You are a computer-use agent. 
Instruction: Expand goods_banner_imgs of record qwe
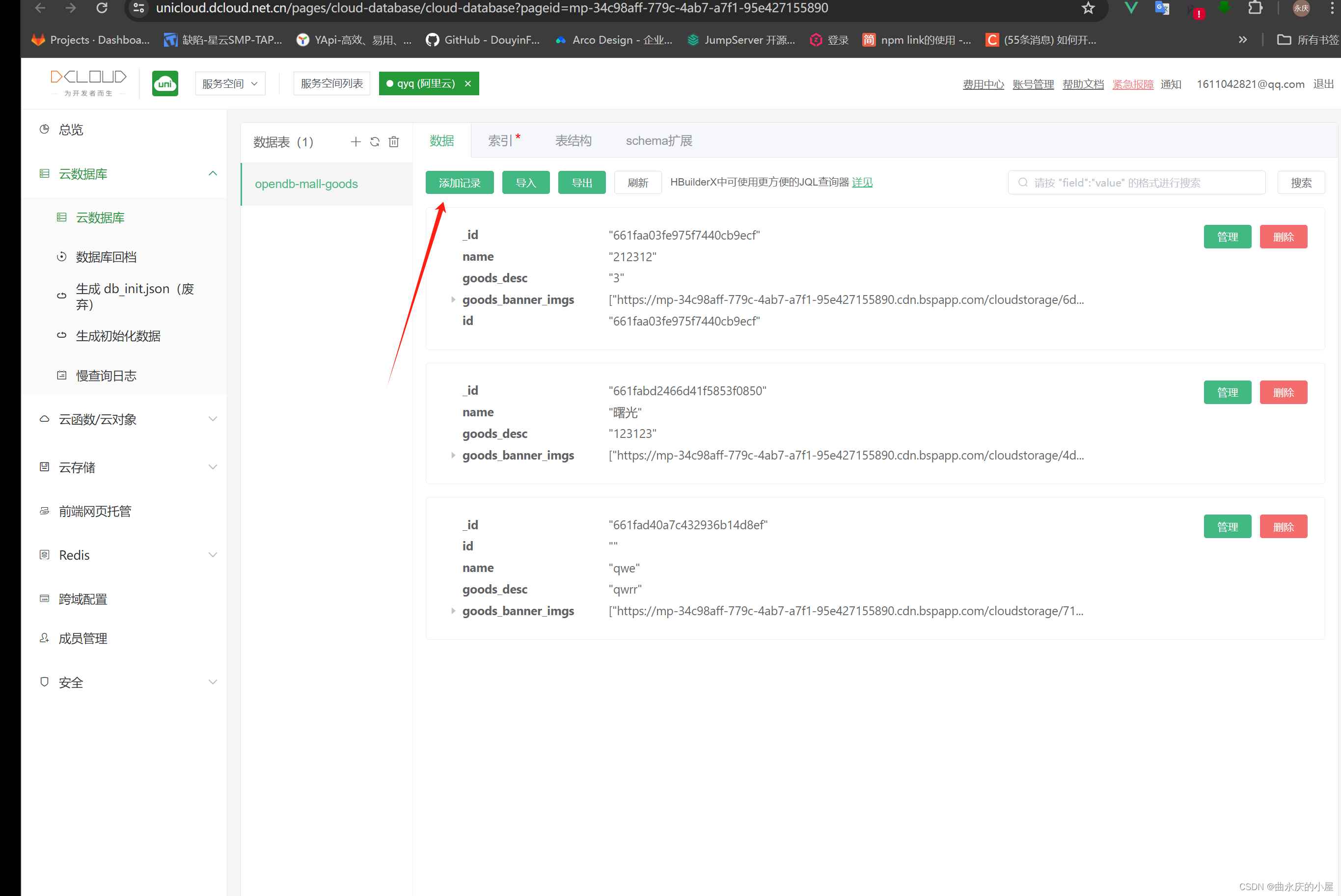[453, 611]
